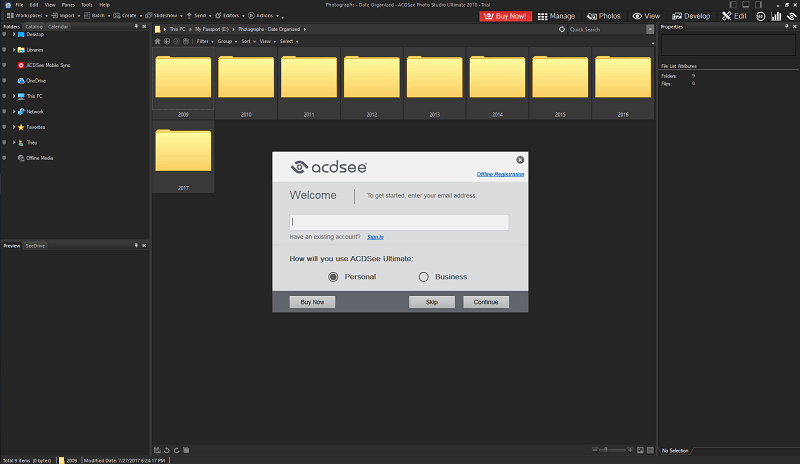Click the rotate left icon at bottom toolbar

point(167,450)
